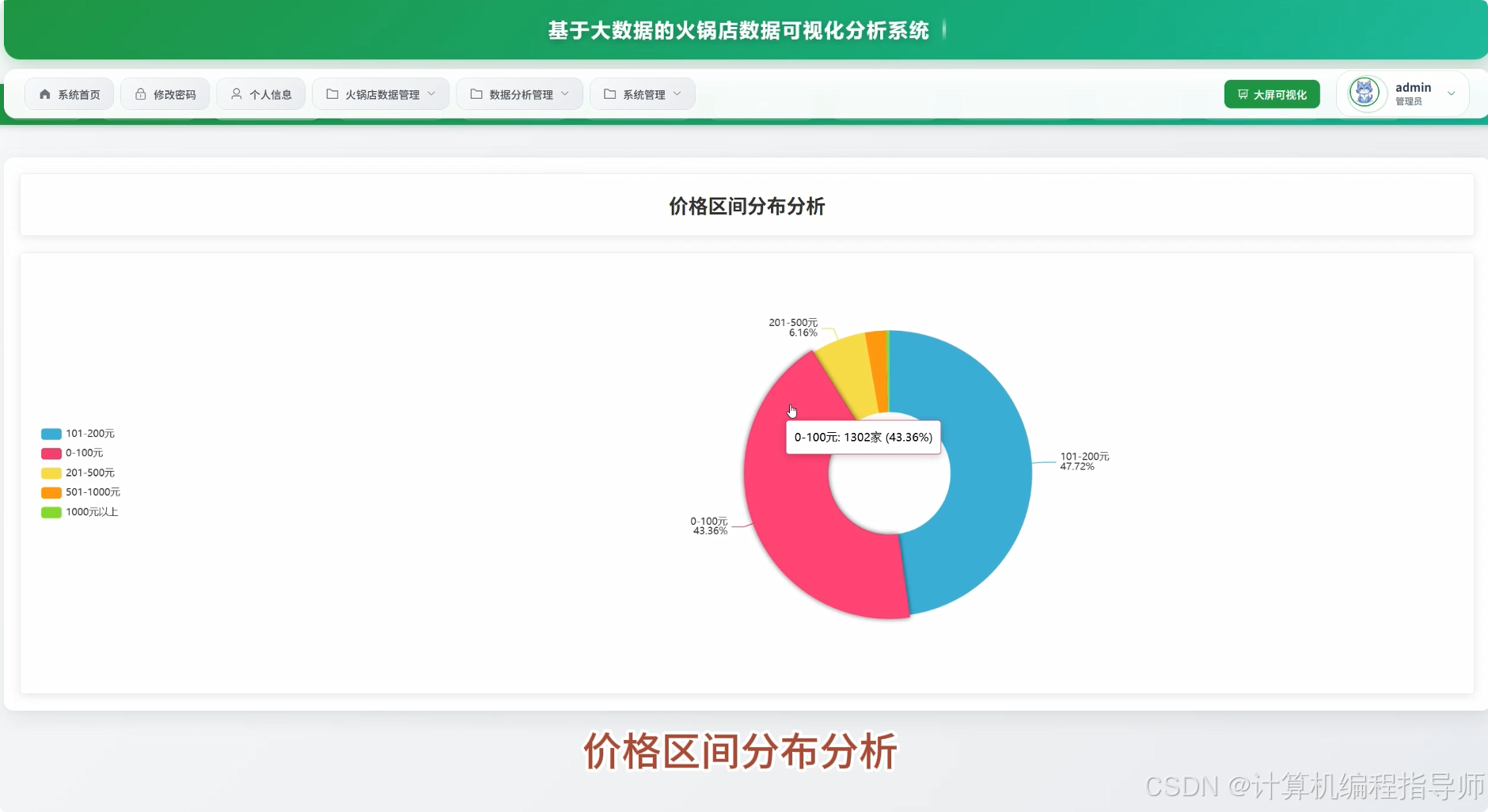Expand the 数据分析管理 dropdown chevron
The height and width of the screenshot is (812, 1488).
[x=565, y=93]
